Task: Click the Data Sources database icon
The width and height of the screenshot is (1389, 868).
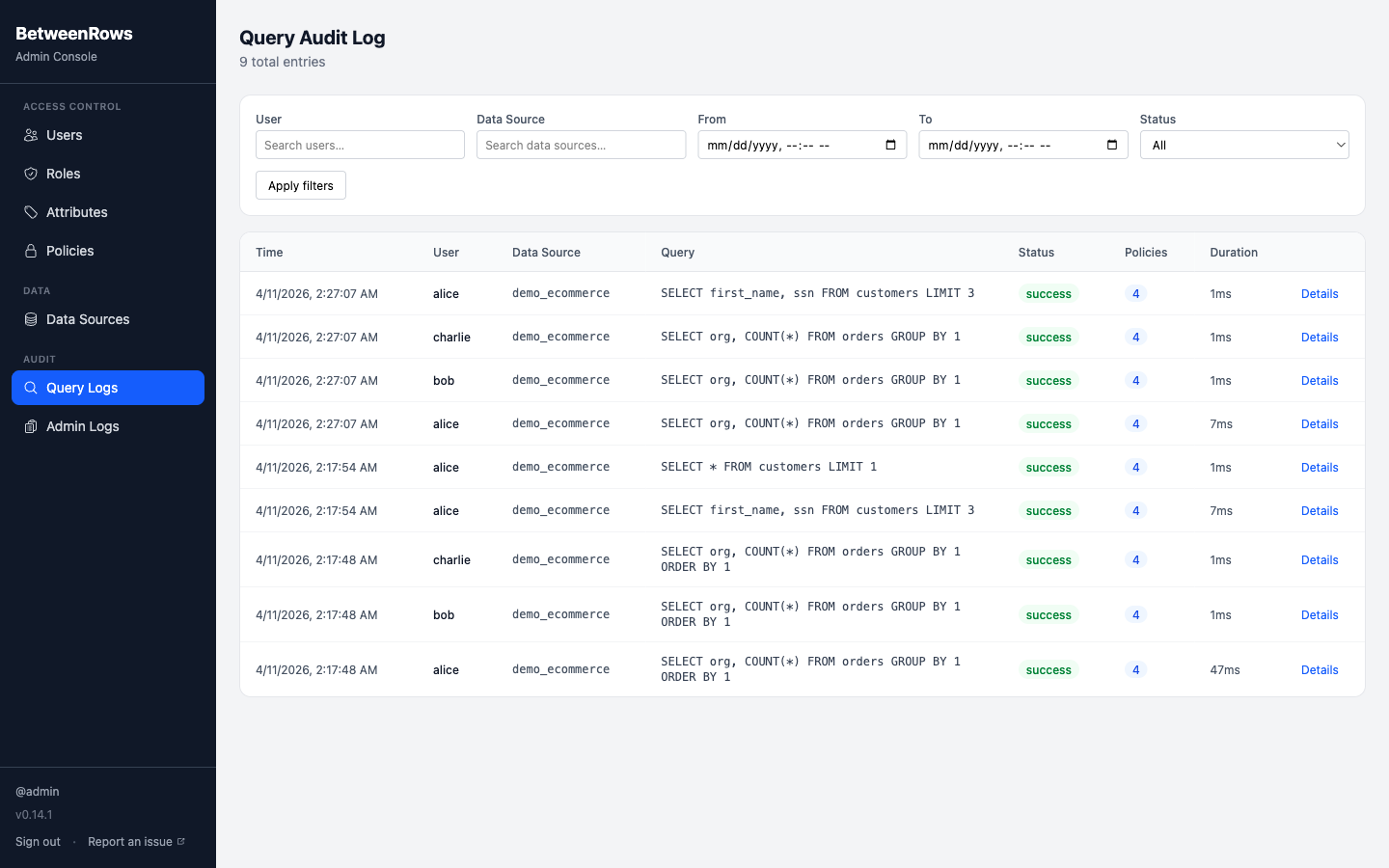Action: pyautogui.click(x=31, y=319)
